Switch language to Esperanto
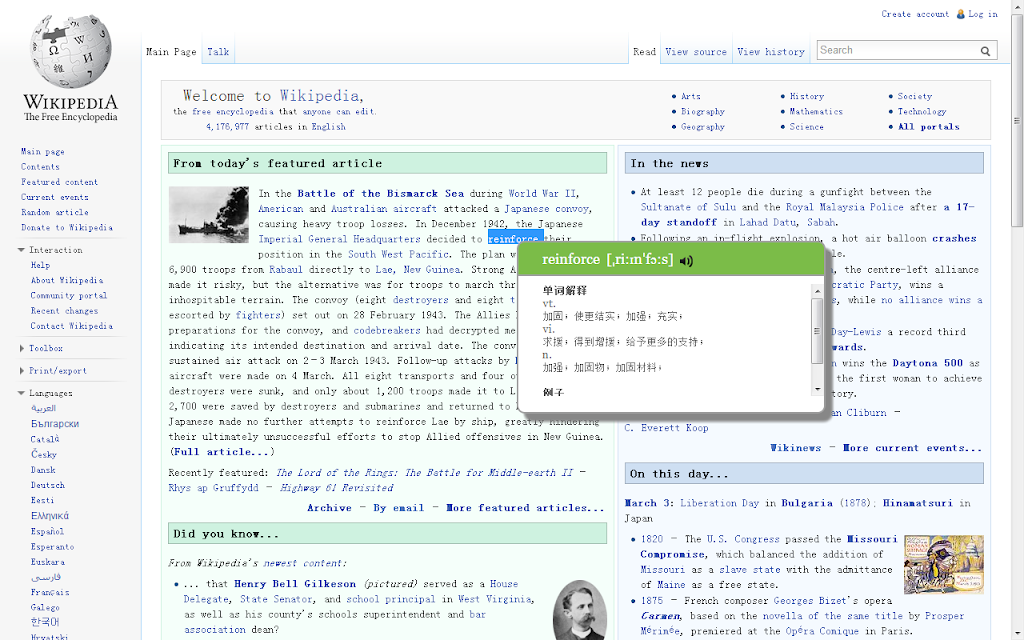 52,547
